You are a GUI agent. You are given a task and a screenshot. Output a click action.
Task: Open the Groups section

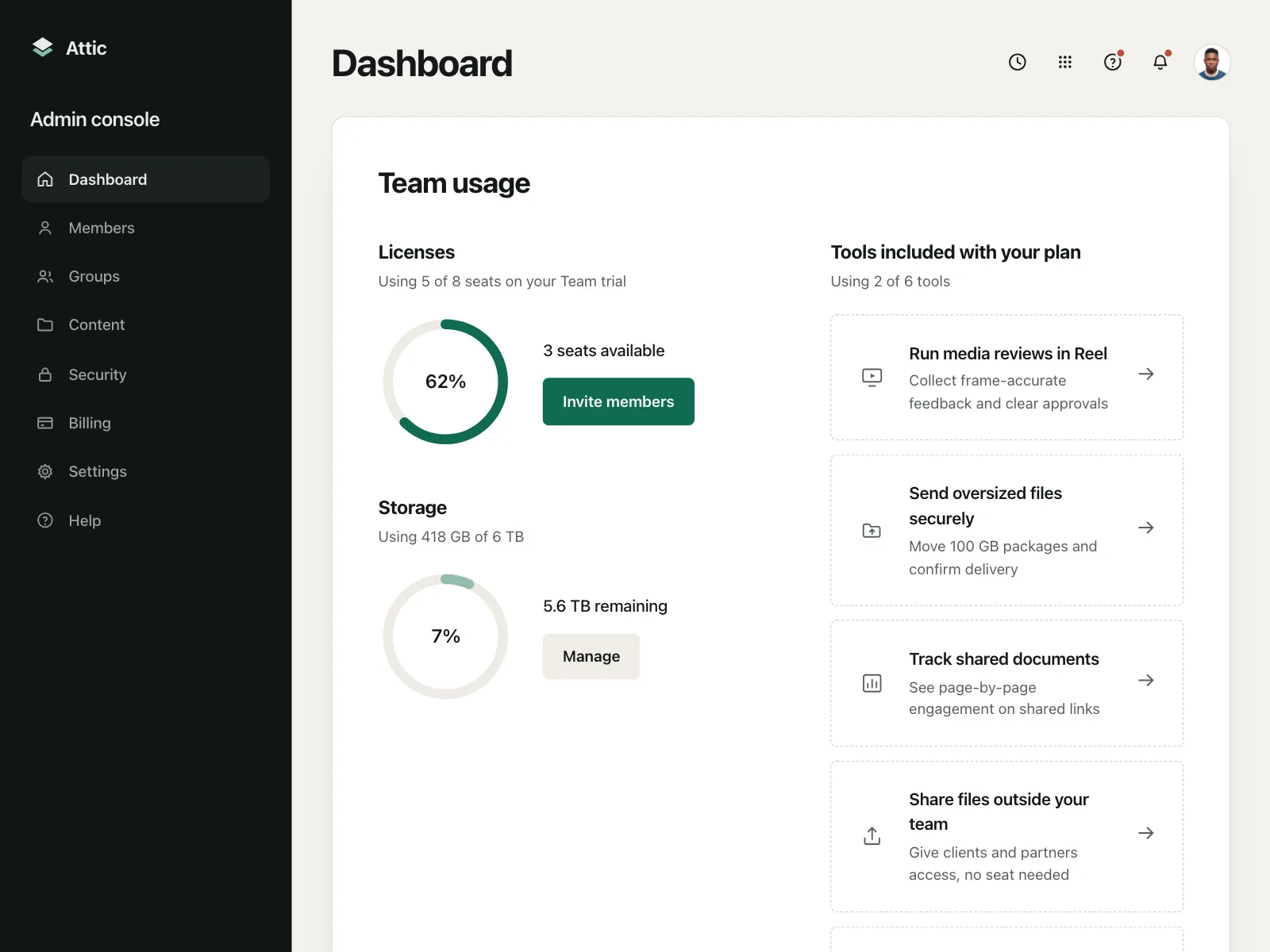146,276
